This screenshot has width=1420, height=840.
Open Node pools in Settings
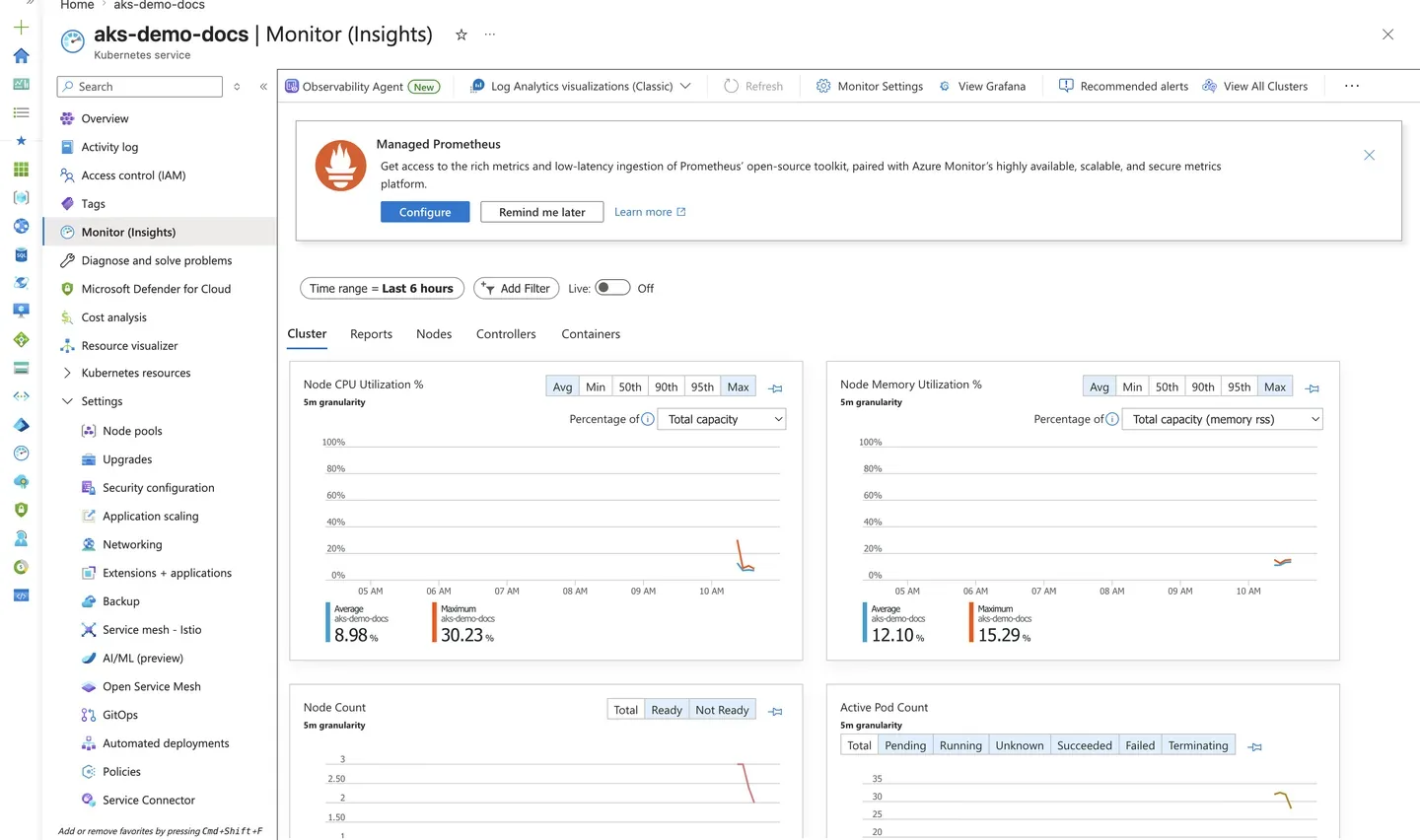click(x=132, y=431)
